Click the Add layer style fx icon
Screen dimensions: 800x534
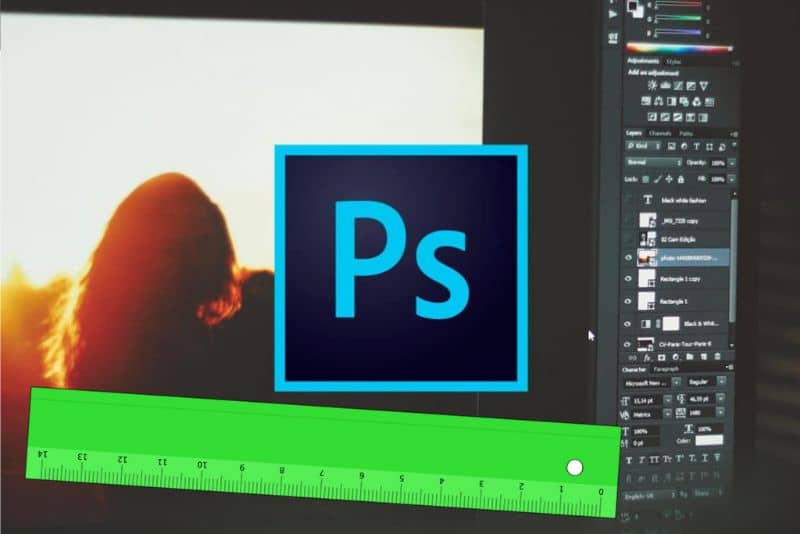[x=647, y=358]
